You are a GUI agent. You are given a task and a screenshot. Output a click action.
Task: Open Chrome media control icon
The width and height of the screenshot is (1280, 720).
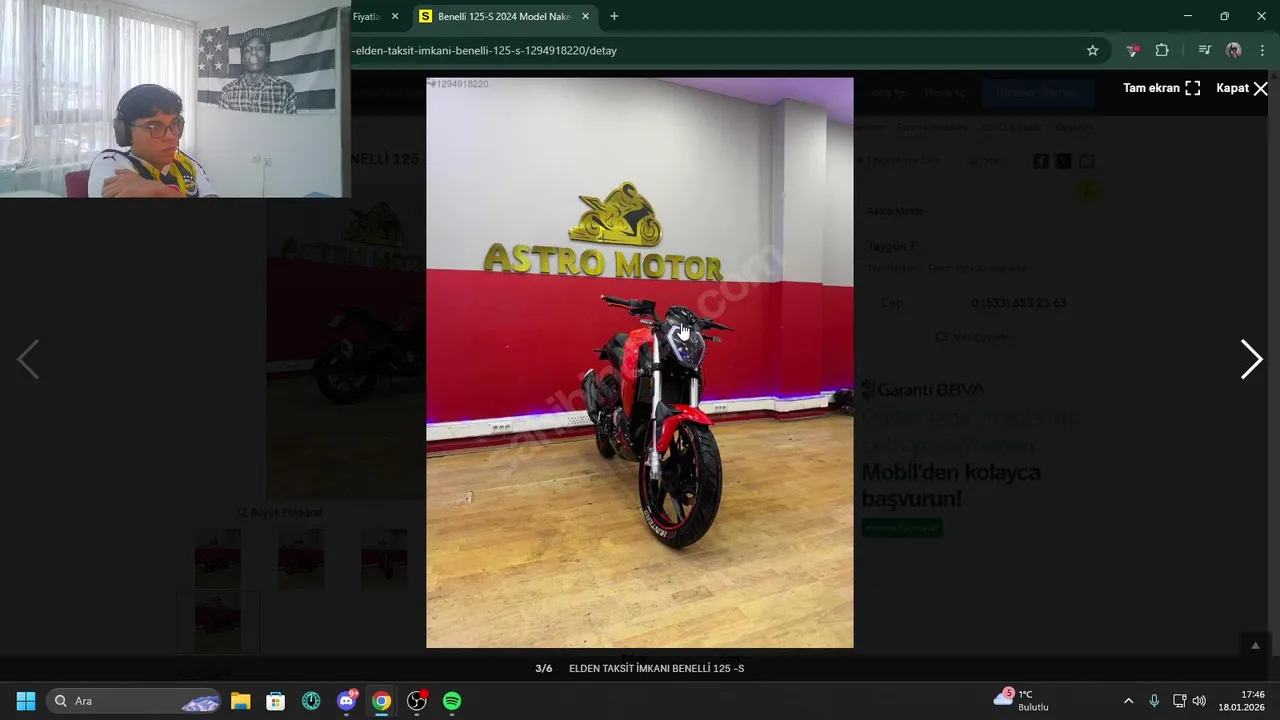tap(1205, 50)
